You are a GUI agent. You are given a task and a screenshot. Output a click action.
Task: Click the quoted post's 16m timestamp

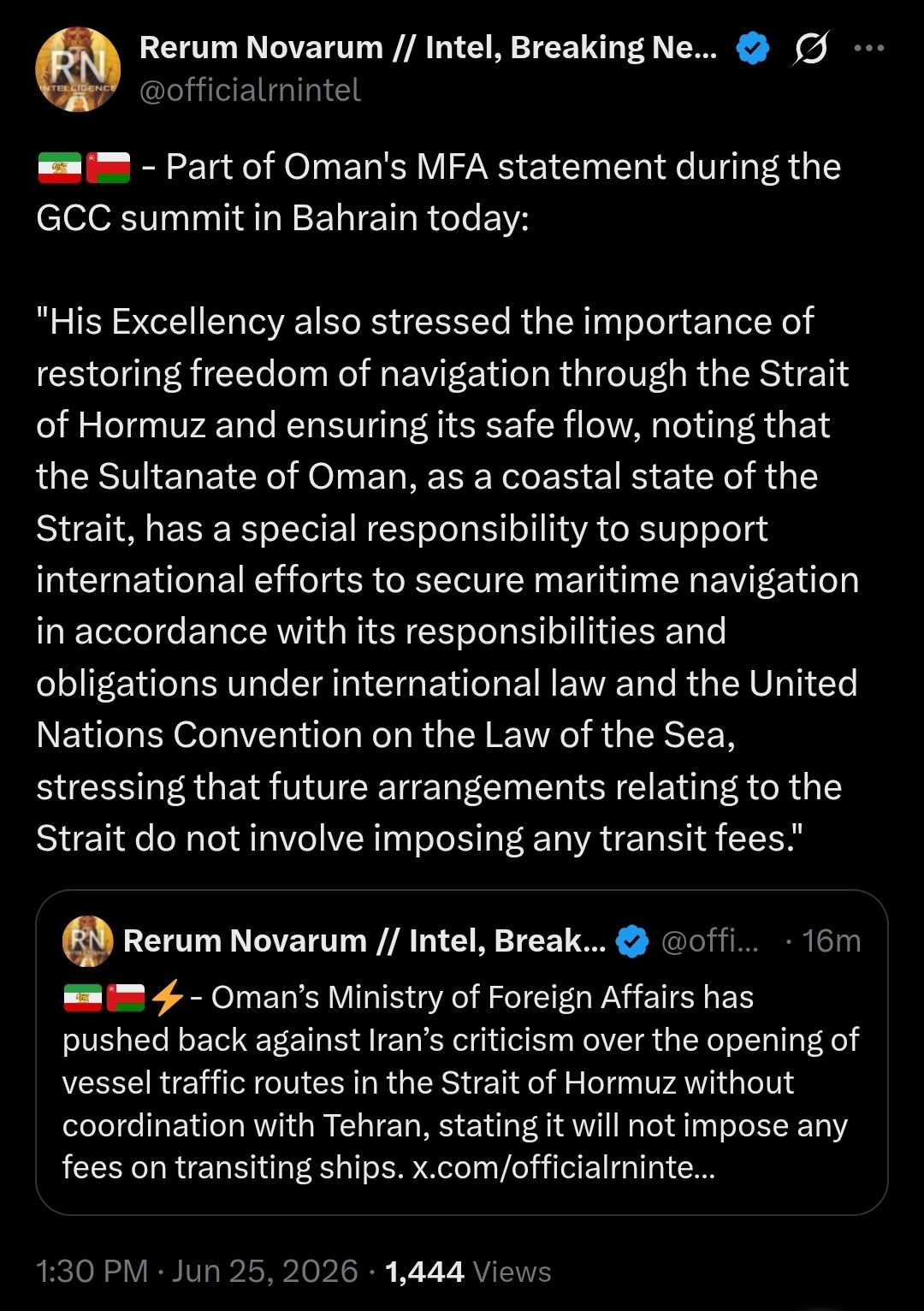point(822,941)
